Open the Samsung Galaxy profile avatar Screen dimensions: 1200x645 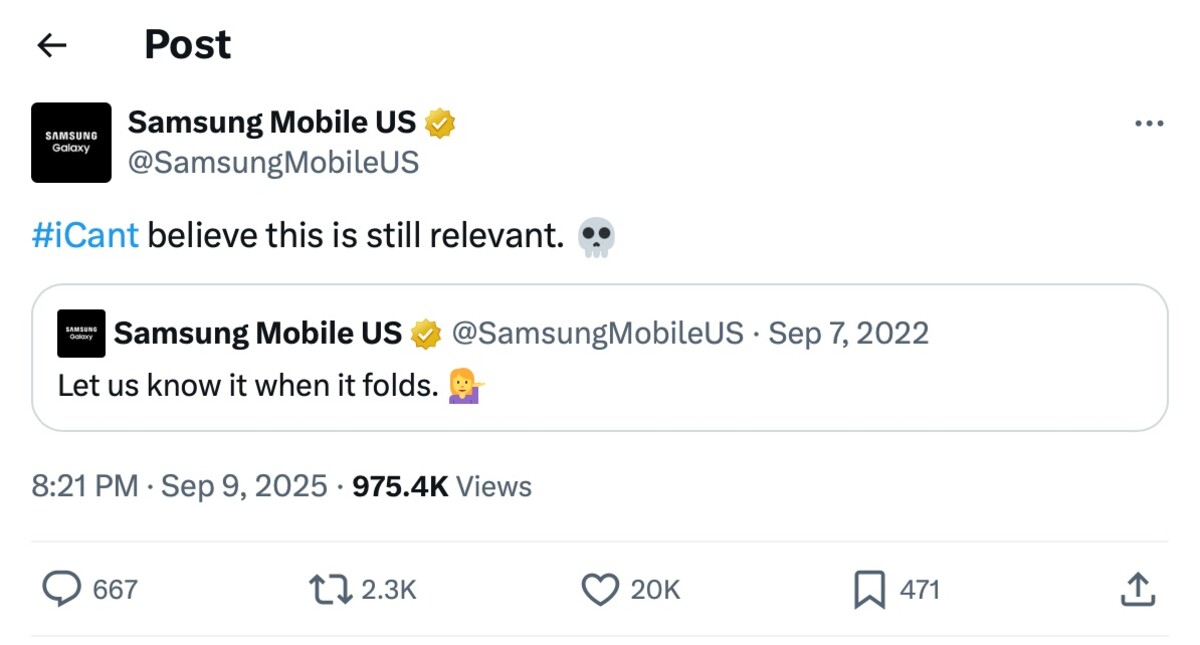click(x=71, y=142)
